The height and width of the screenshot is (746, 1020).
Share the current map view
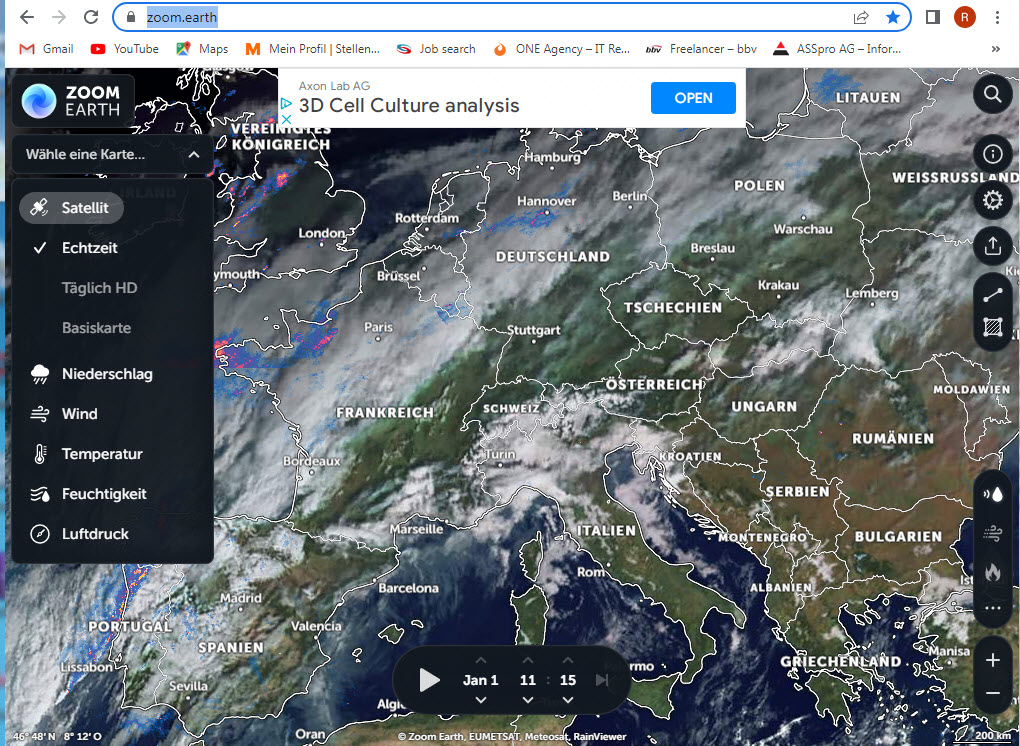click(x=993, y=246)
